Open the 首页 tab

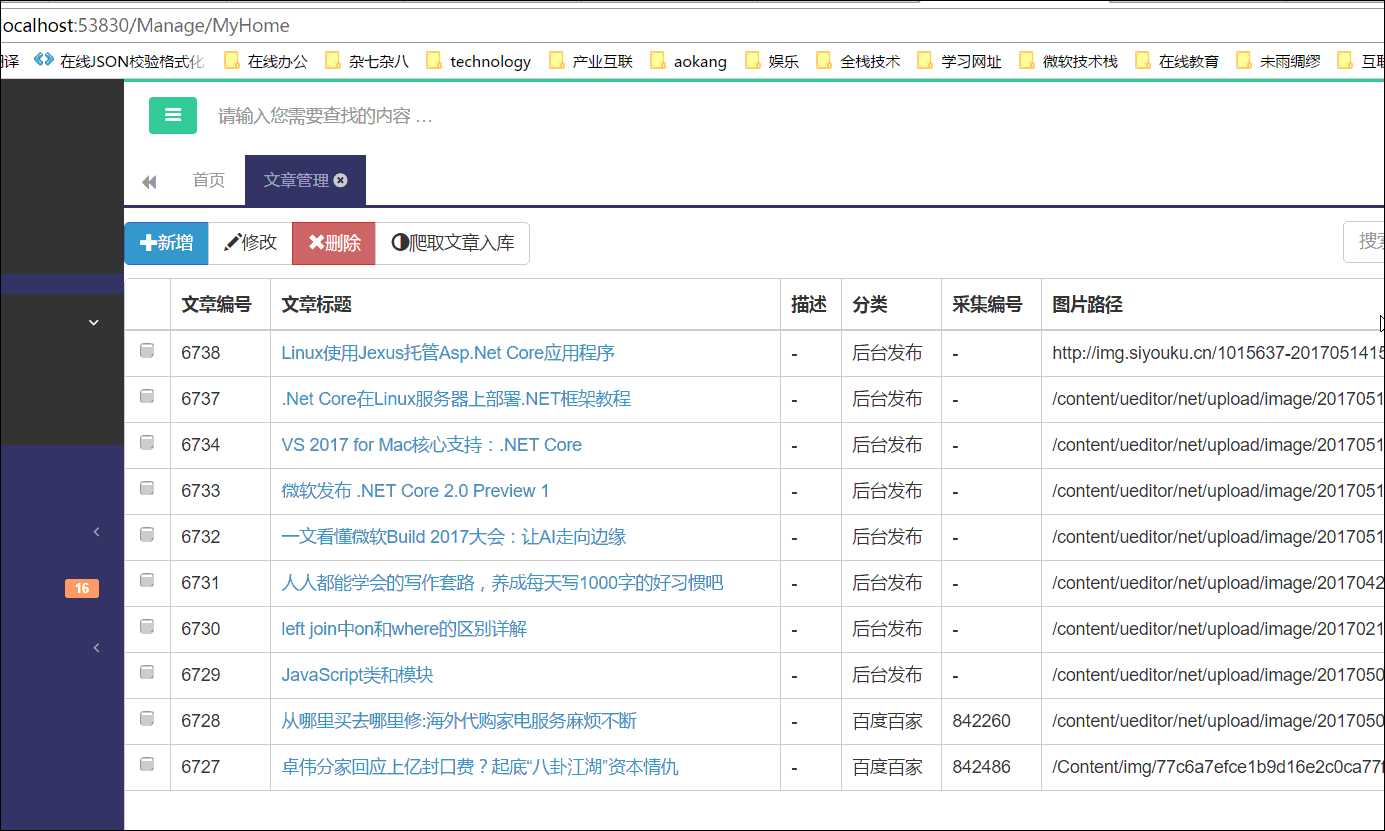tap(208, 180)
